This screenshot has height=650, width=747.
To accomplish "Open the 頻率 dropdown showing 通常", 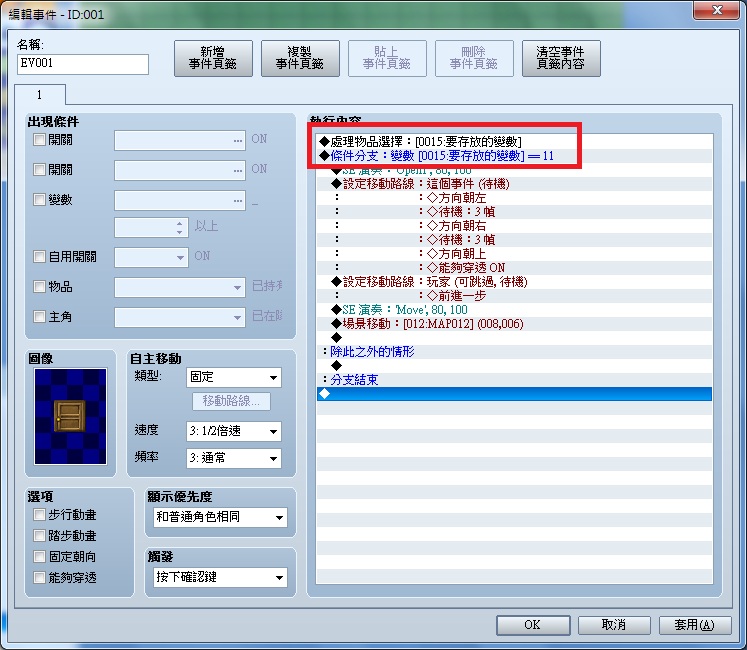I will [x=233, y=458].
